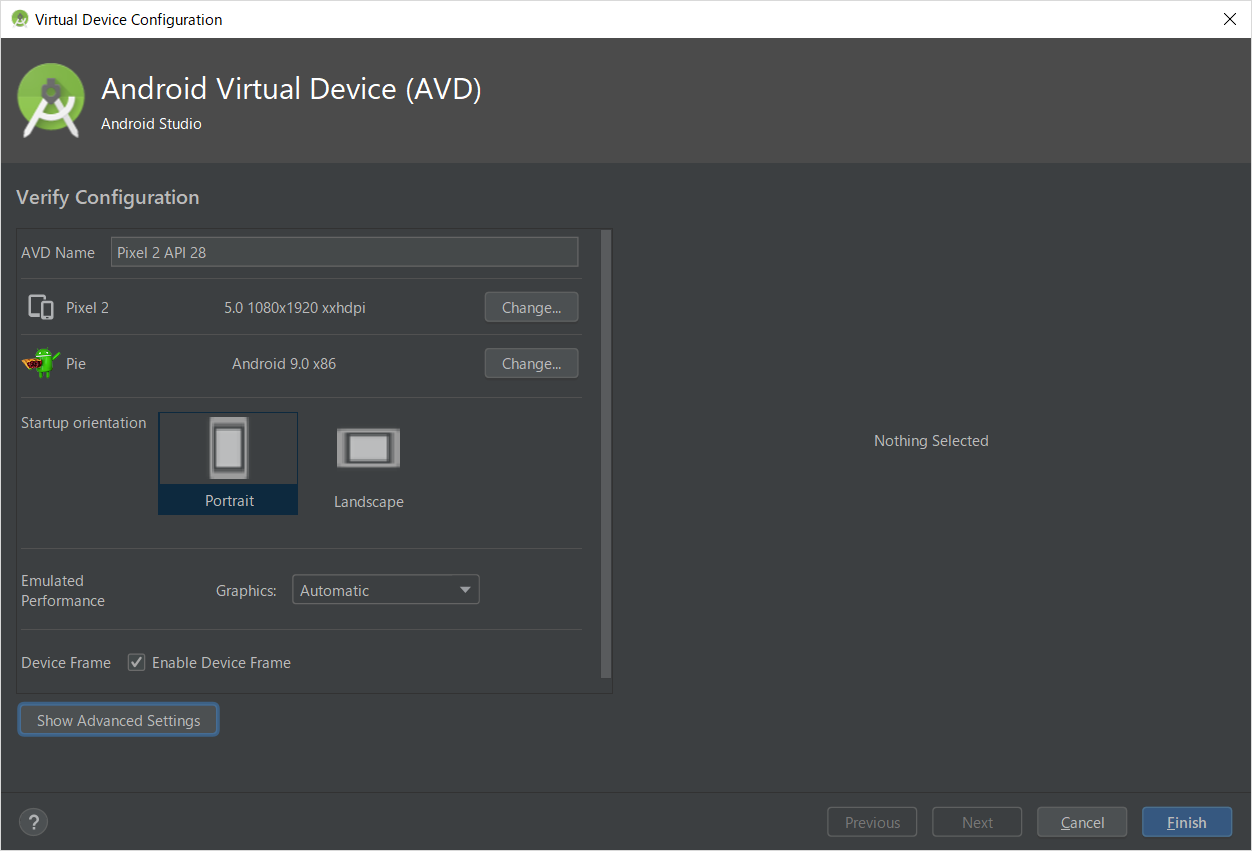The height and width of the screenshot is (851, 1252).
Task: Click the help question mark icon
Action: pos(33,822)
